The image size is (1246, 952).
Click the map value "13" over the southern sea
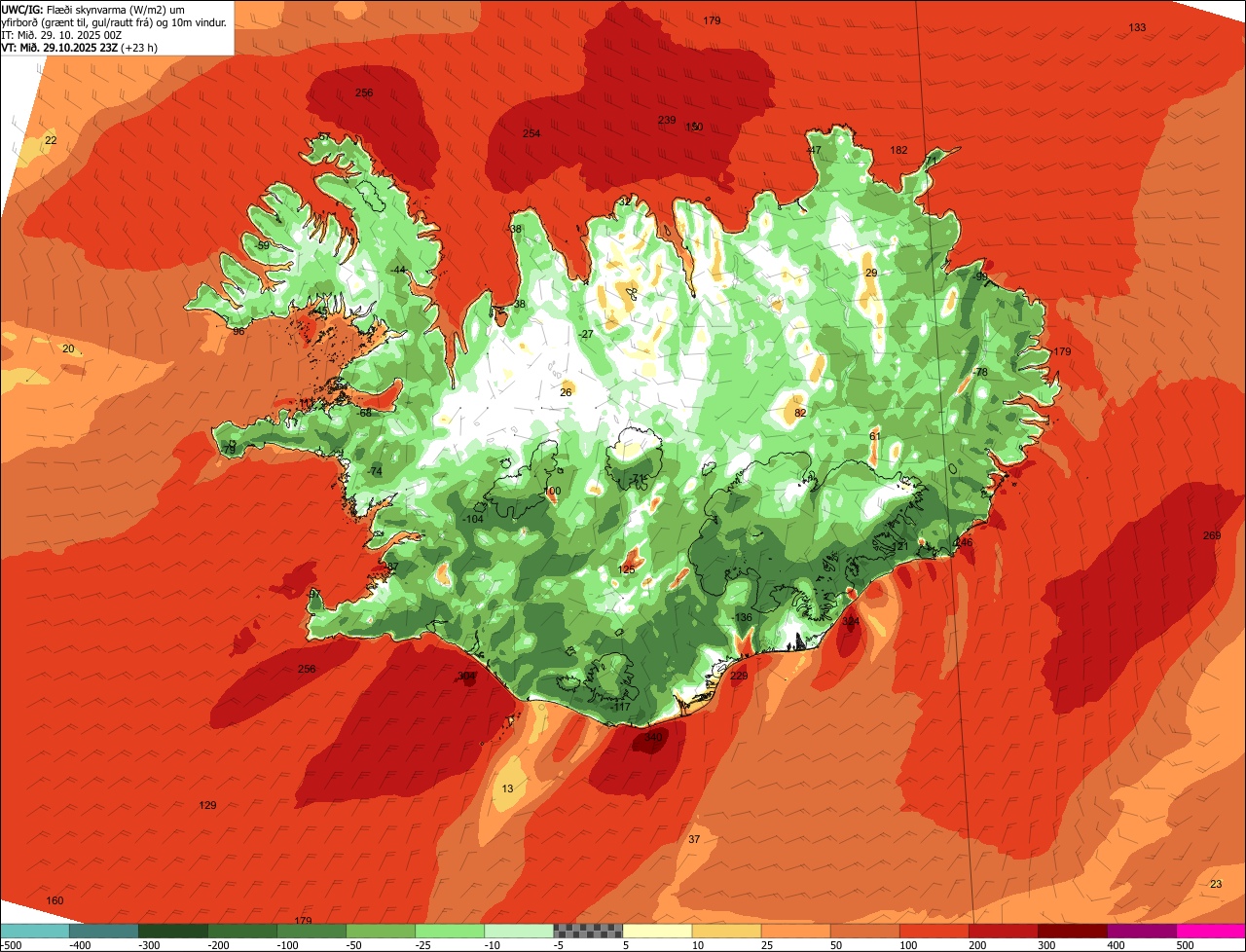click(507, 788)
